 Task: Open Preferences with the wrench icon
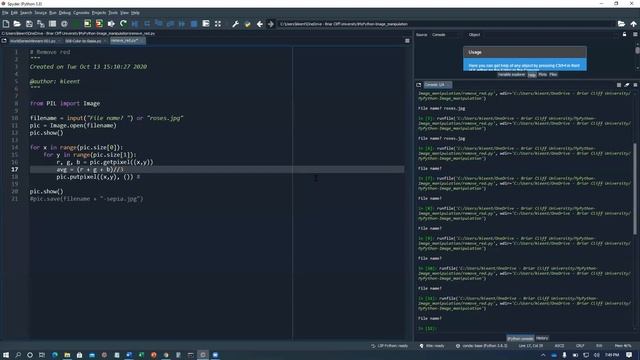point(236,24)
